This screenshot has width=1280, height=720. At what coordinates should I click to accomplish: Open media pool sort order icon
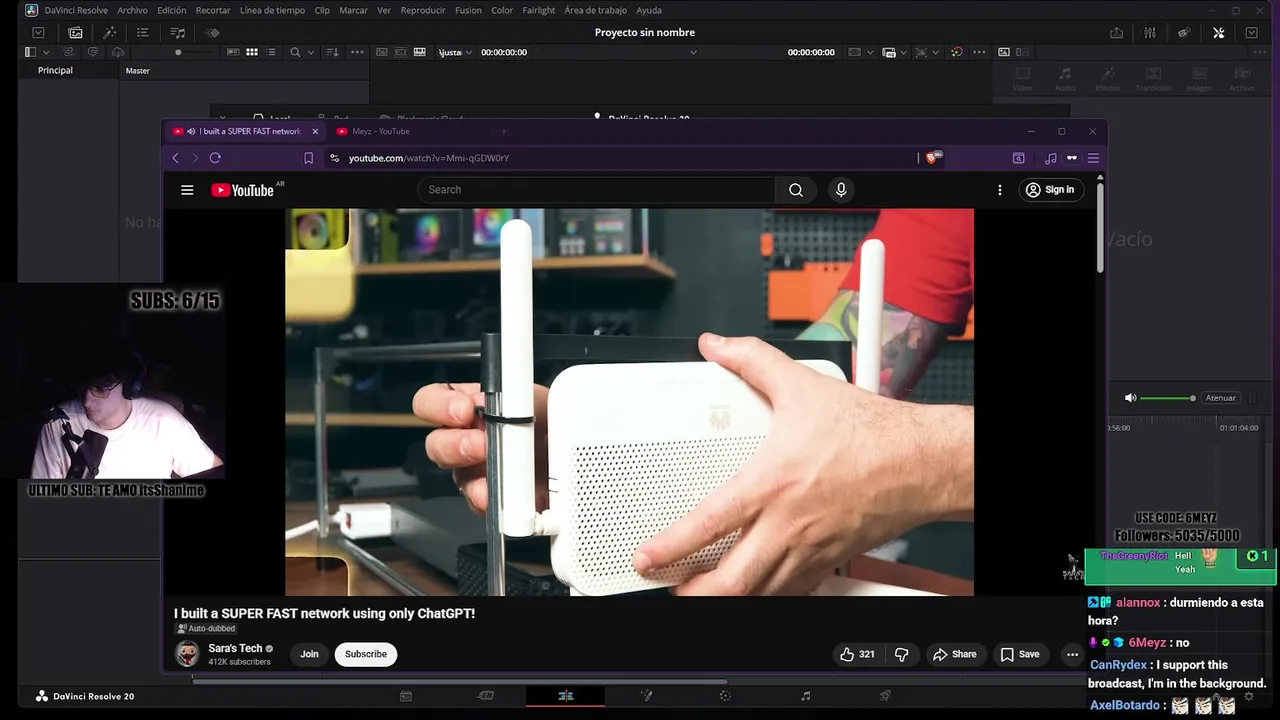pos(332,52)
